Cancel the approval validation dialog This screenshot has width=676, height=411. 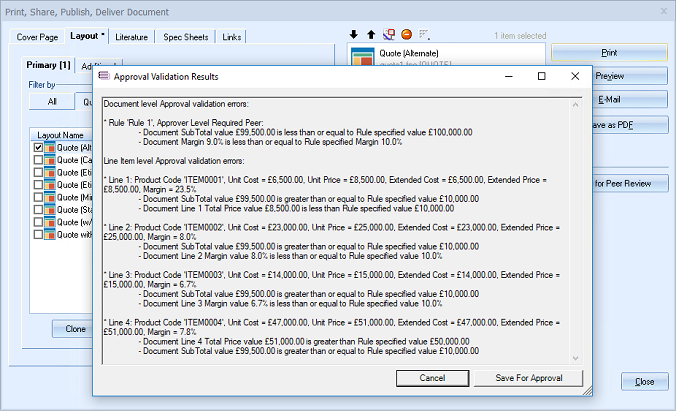click(x=432, y=378)
